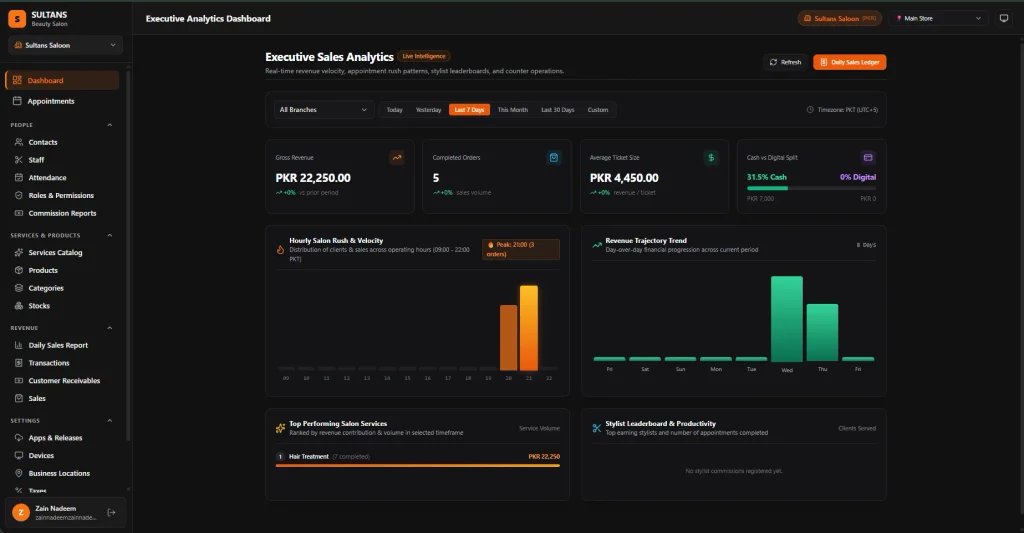Image resolution: width=1024 pixels, height=533 pixels.
Task: Click the Cash vs Digital Split card icon
Action: 868,157
